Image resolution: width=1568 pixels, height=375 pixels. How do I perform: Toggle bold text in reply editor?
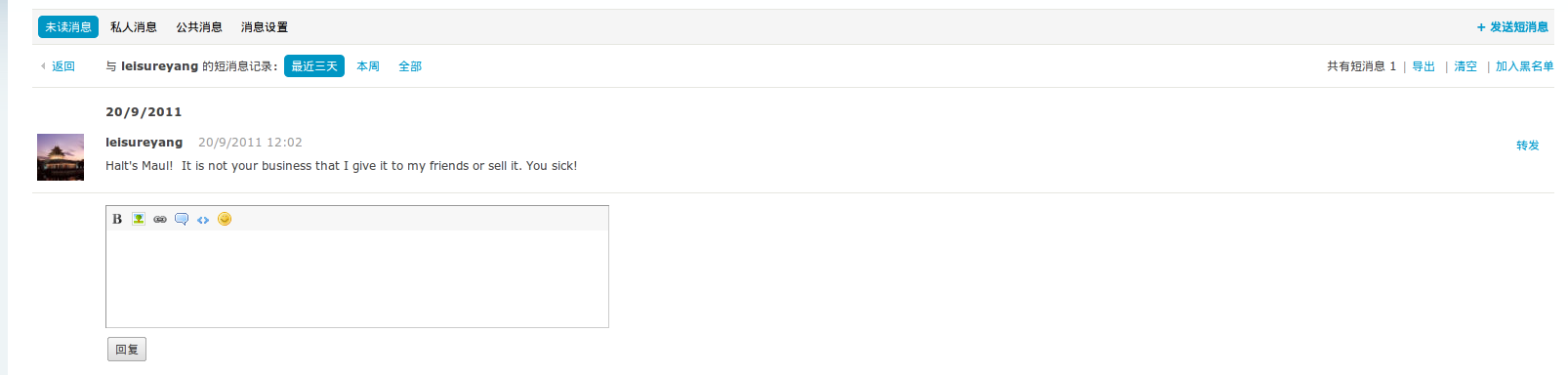tap(117, 219)
